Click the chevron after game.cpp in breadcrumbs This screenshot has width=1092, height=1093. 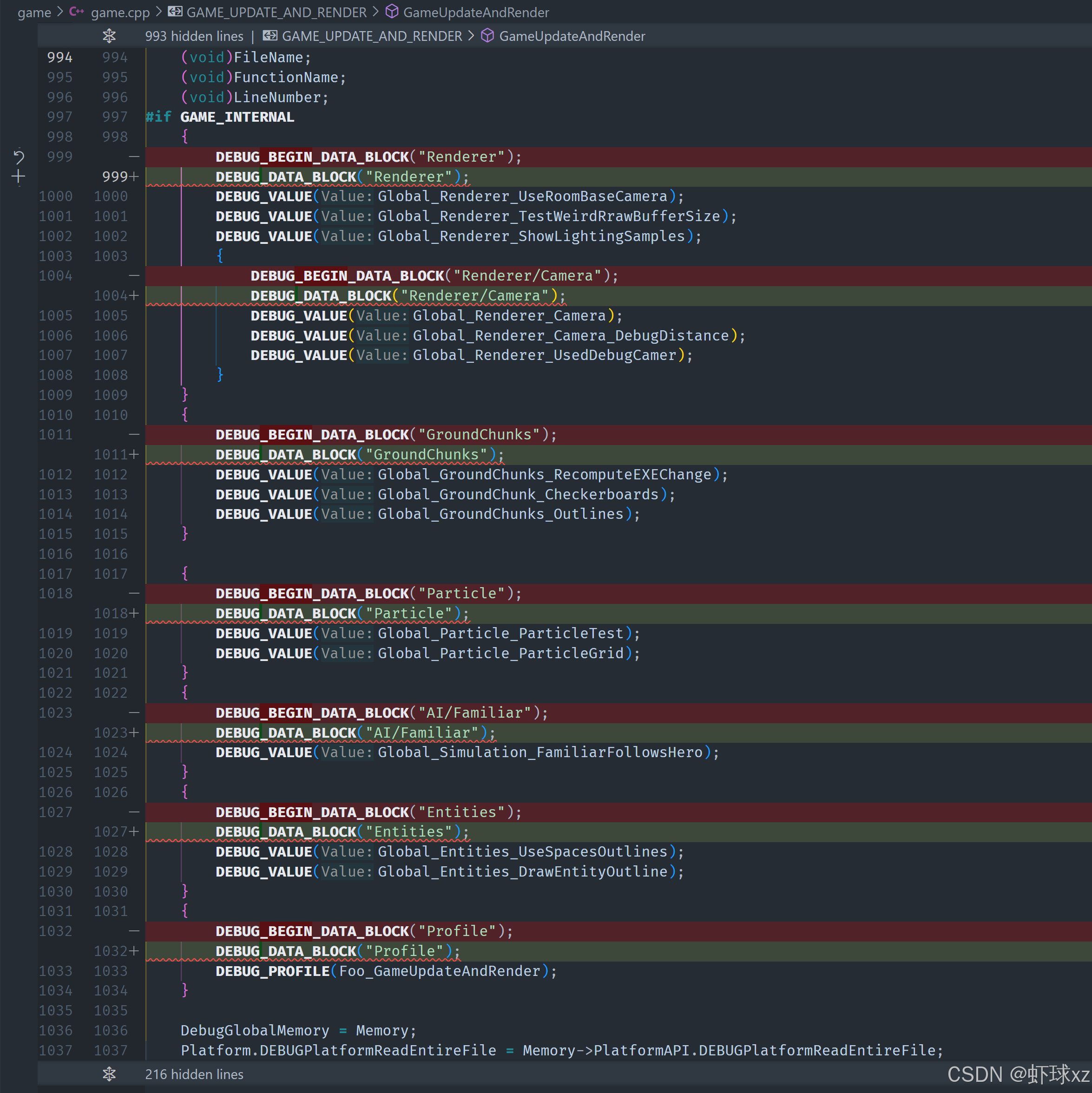point(158,12)
